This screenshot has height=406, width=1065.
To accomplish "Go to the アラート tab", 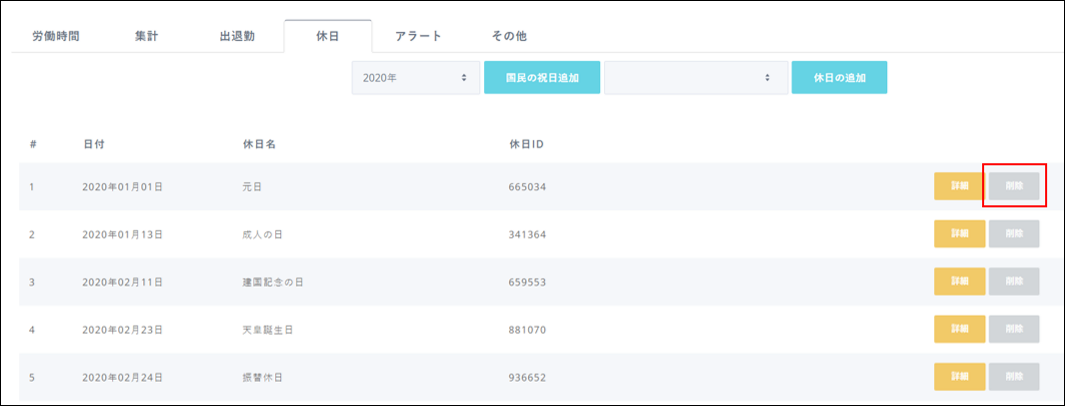I will pos(418,36).
